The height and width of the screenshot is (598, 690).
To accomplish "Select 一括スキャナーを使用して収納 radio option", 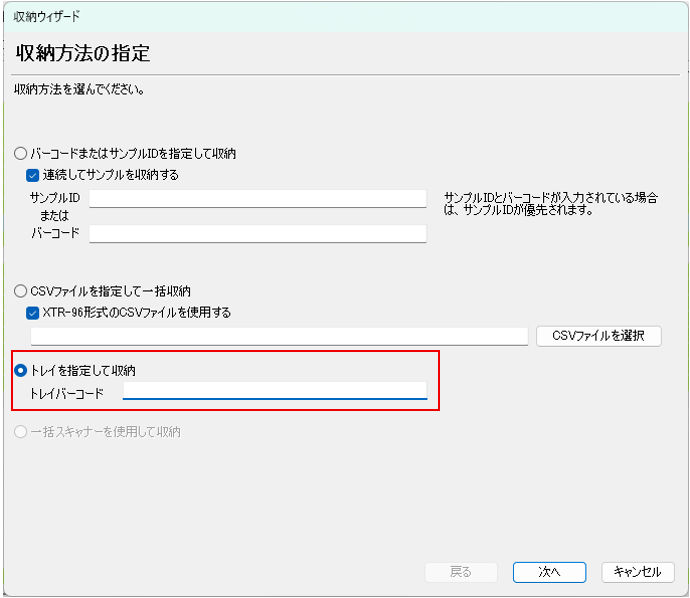I will click(22, 432).
